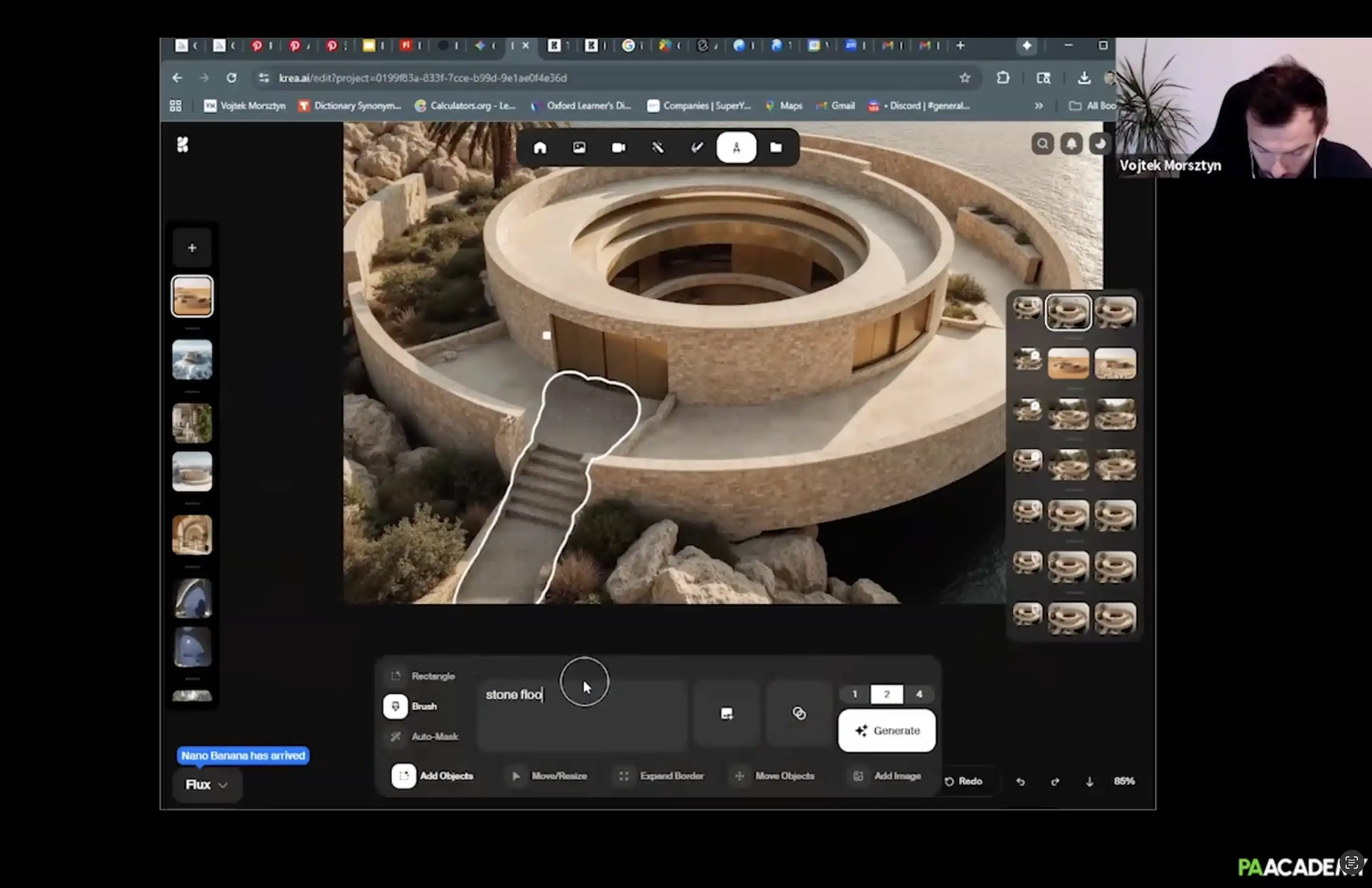This screenshot has height=888, width=1372.
Task: Click the search magnifier icon
Action: (1042, 143)
